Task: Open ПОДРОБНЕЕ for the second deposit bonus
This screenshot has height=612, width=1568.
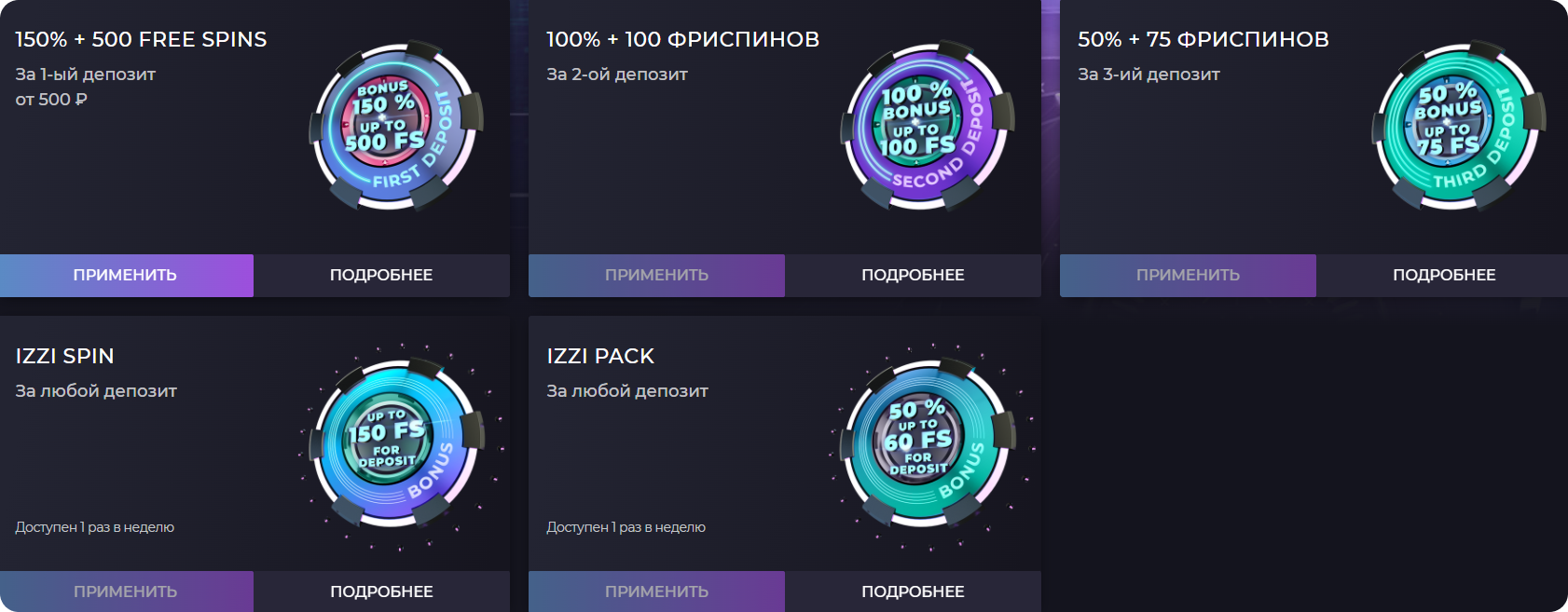Action: 914,275
